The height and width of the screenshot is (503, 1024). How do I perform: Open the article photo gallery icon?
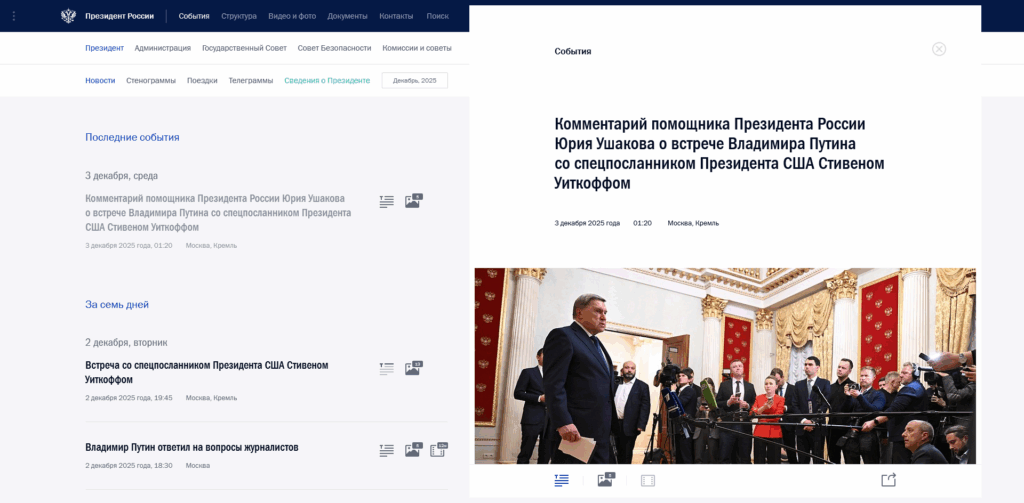[x=606, y=480]
